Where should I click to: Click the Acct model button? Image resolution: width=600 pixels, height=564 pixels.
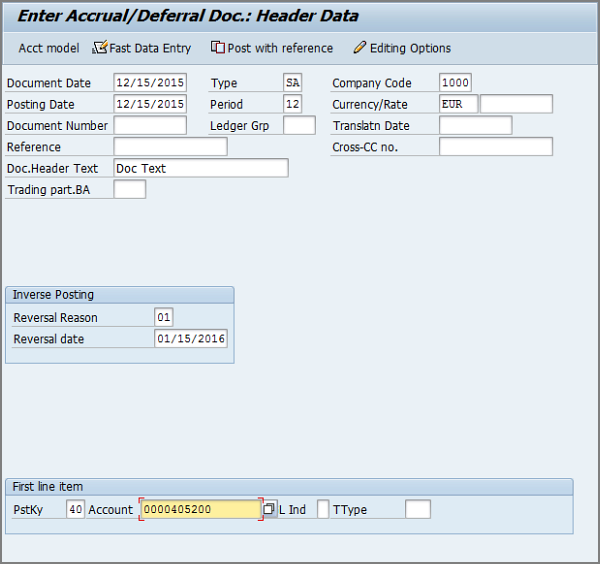[x=48, y=48]
